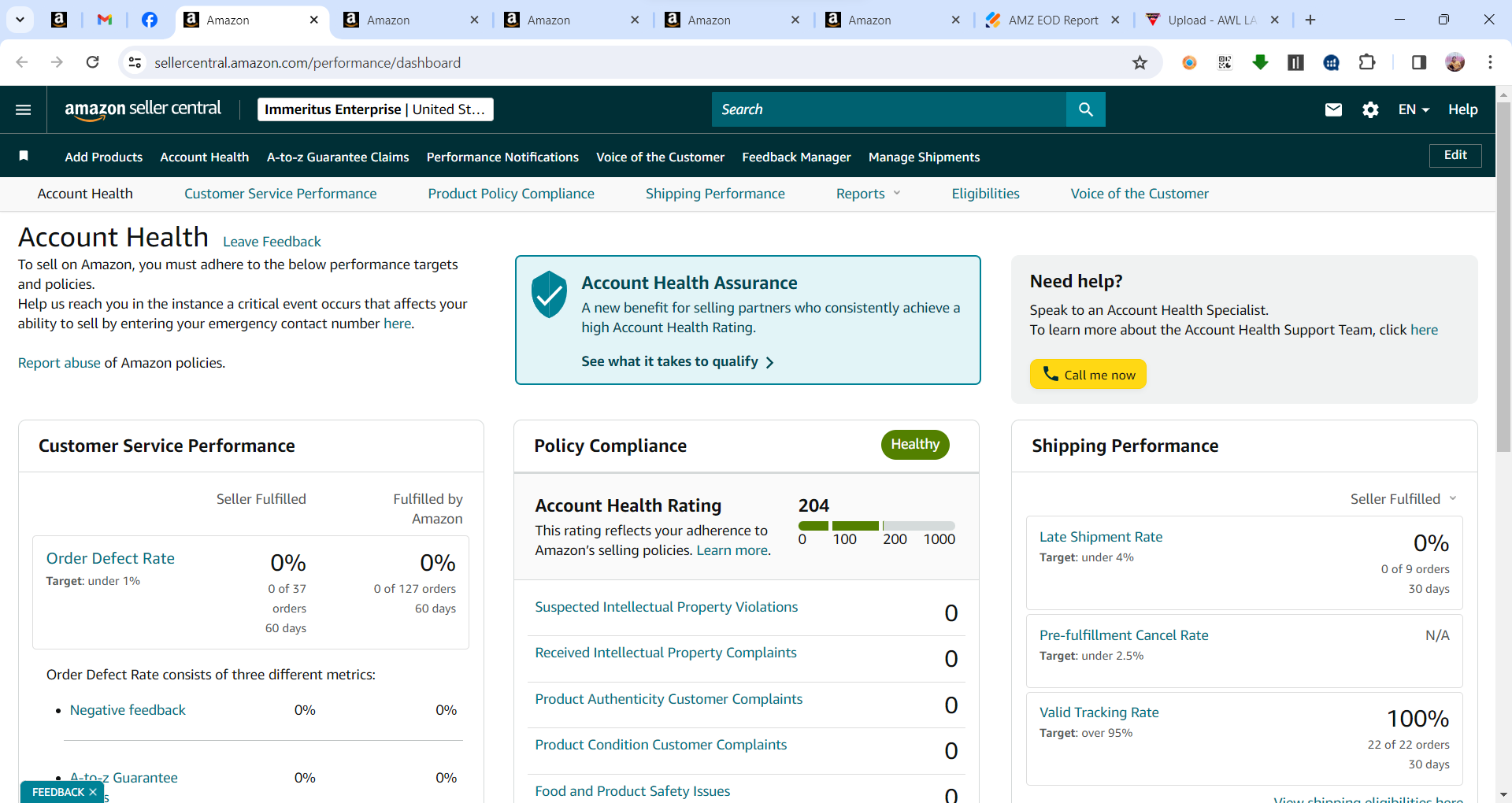
Task: Open the Immeritus Enterprise account switcher
Action: [x=376, y=109]
